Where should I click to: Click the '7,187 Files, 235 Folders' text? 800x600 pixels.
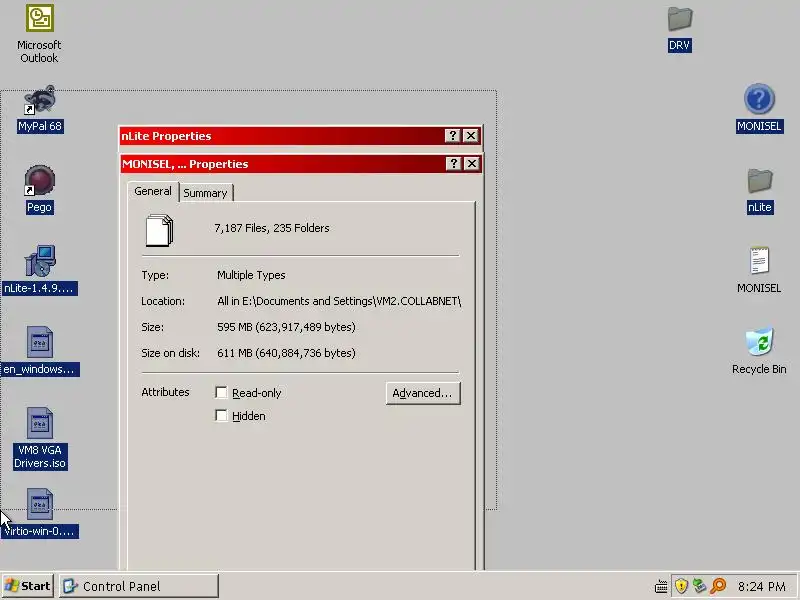tap(271, 228)
